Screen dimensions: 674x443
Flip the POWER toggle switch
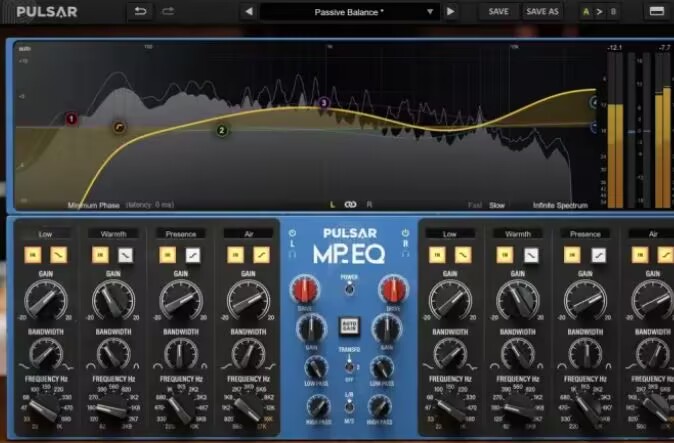349,288
